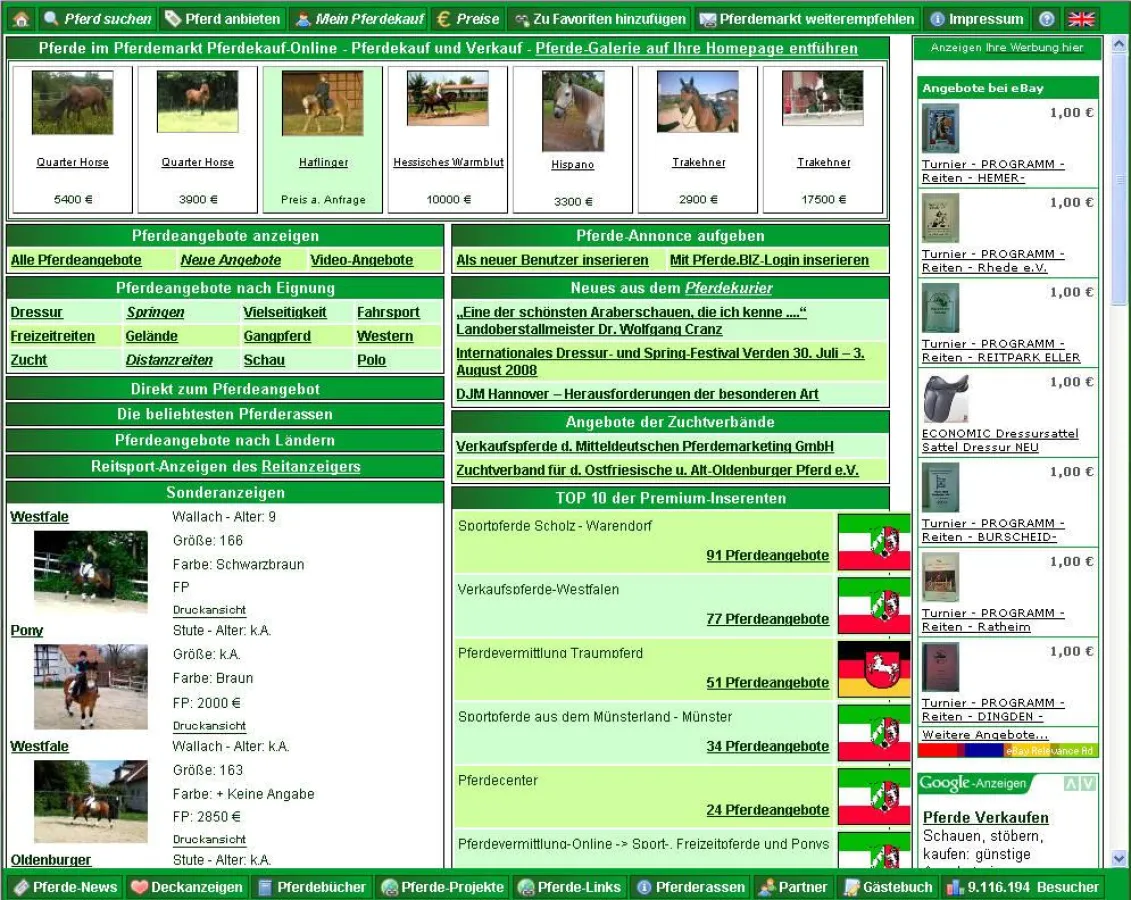Open Deckanzeigen with the heart icon
This screenshot has height=900, width=1131.
coord(187,887)
